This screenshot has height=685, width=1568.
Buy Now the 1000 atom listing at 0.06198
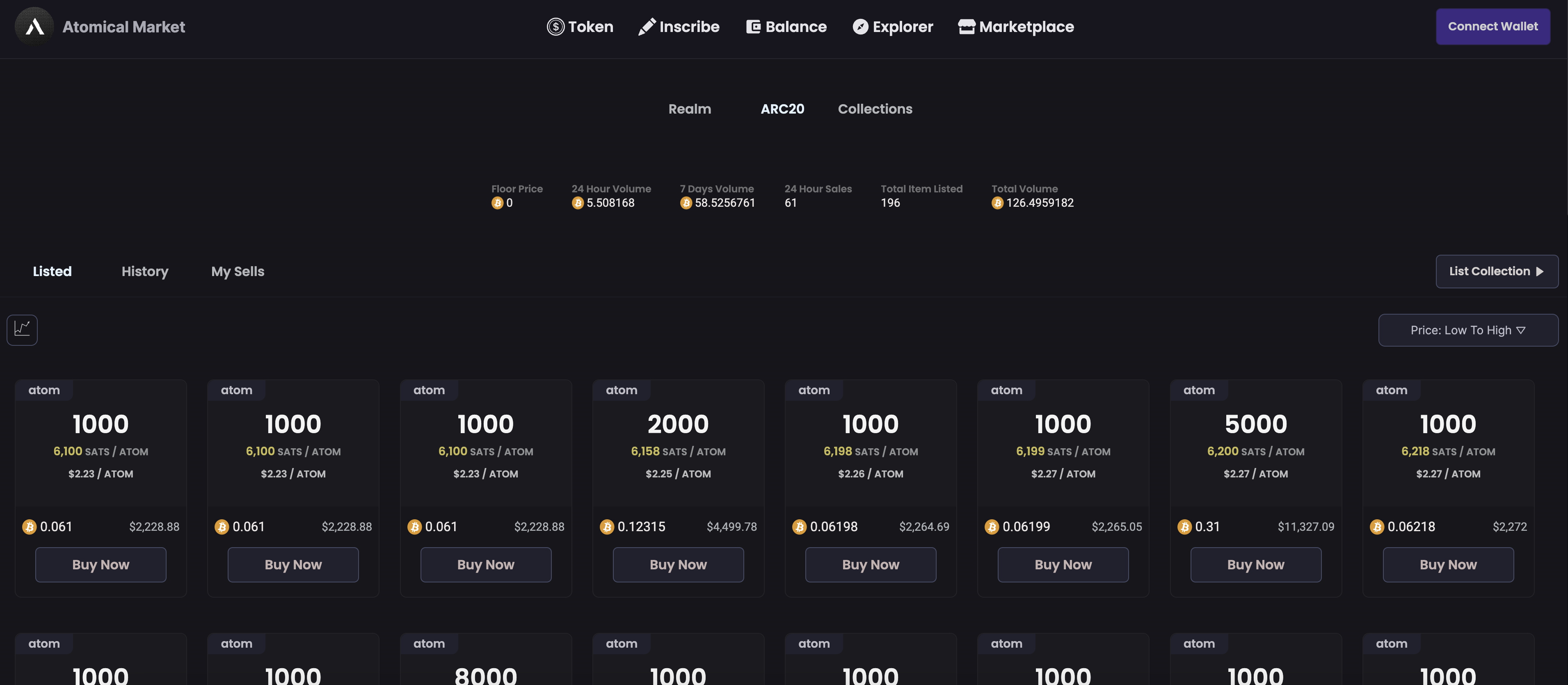[x=871, y=564]
